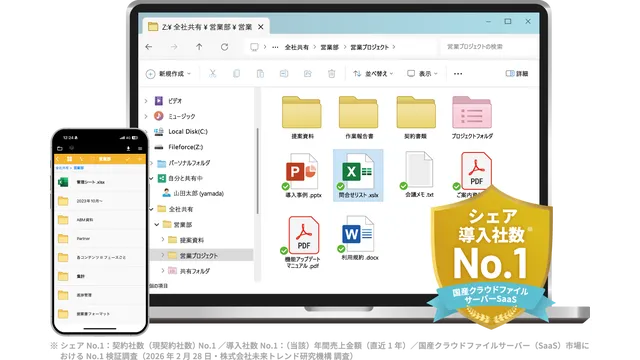Select the 作業報告書 folder
The width and height of the screenshot is (640, 360).
point(359,118)
